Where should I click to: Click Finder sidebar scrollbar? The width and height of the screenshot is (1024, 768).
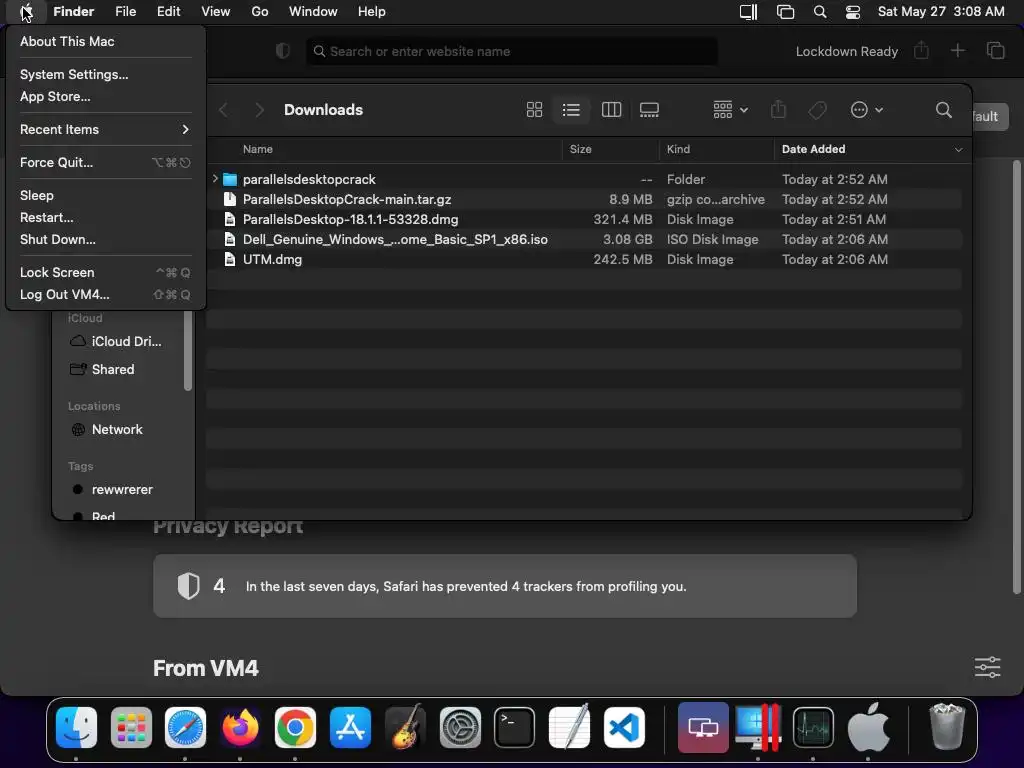188,351
